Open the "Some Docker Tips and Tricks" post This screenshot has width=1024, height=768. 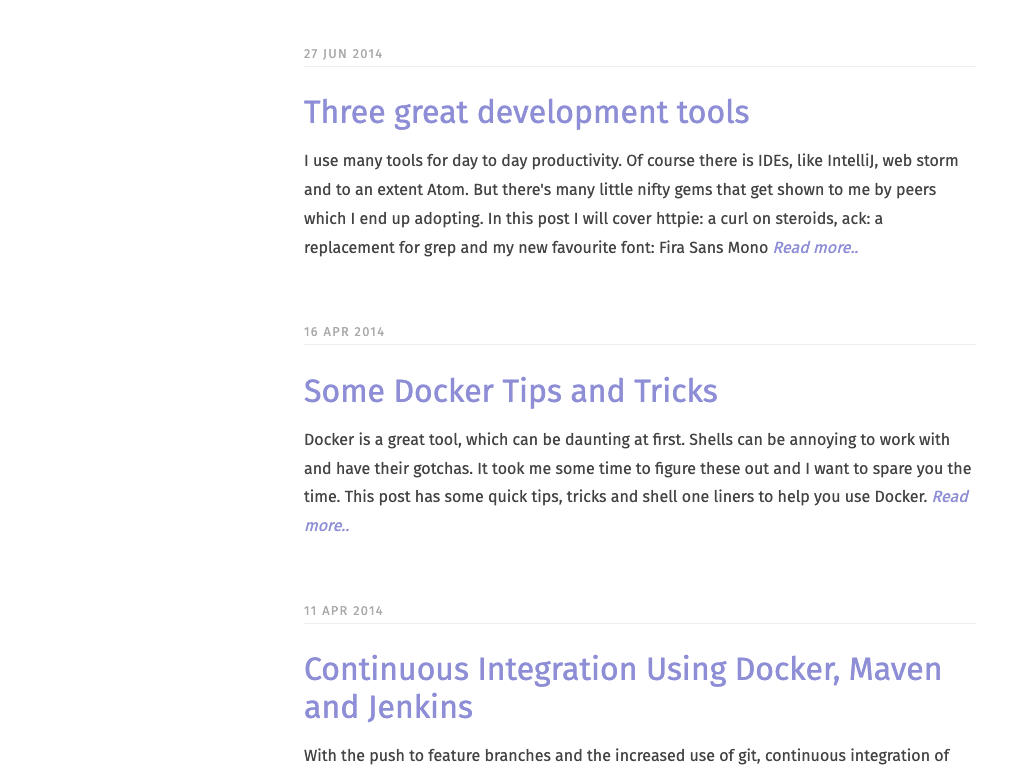pyautogui.click(x=510, y=391)
